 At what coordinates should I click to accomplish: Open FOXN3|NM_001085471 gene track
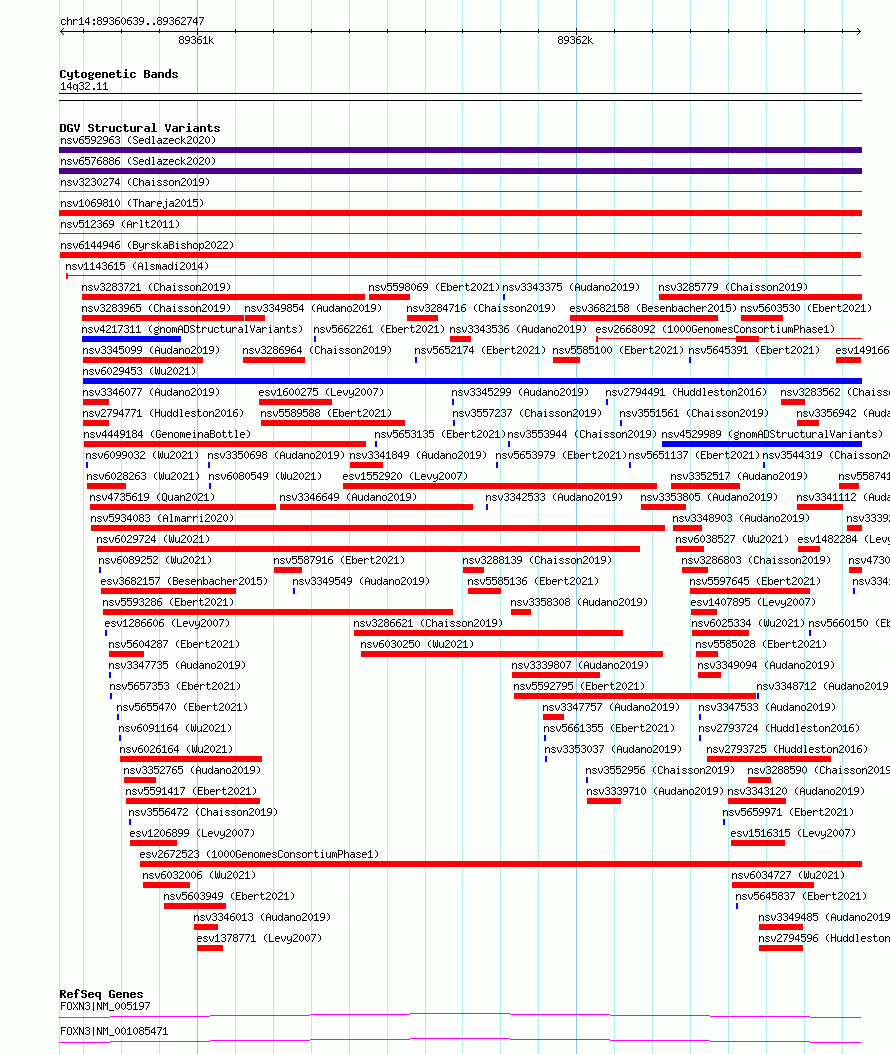click(460, 1041)
